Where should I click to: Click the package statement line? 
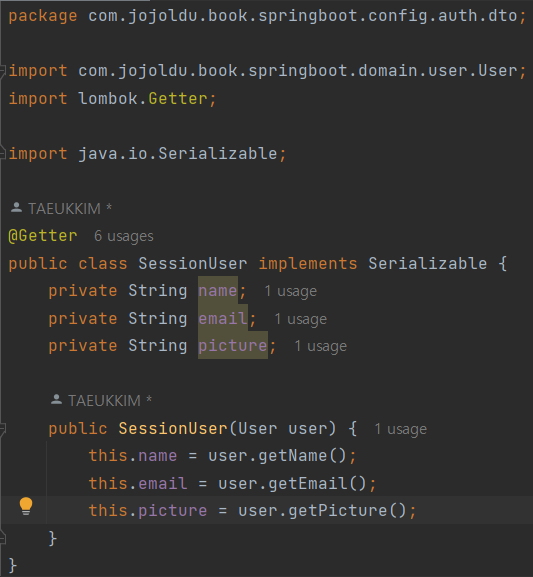point(267,16)
